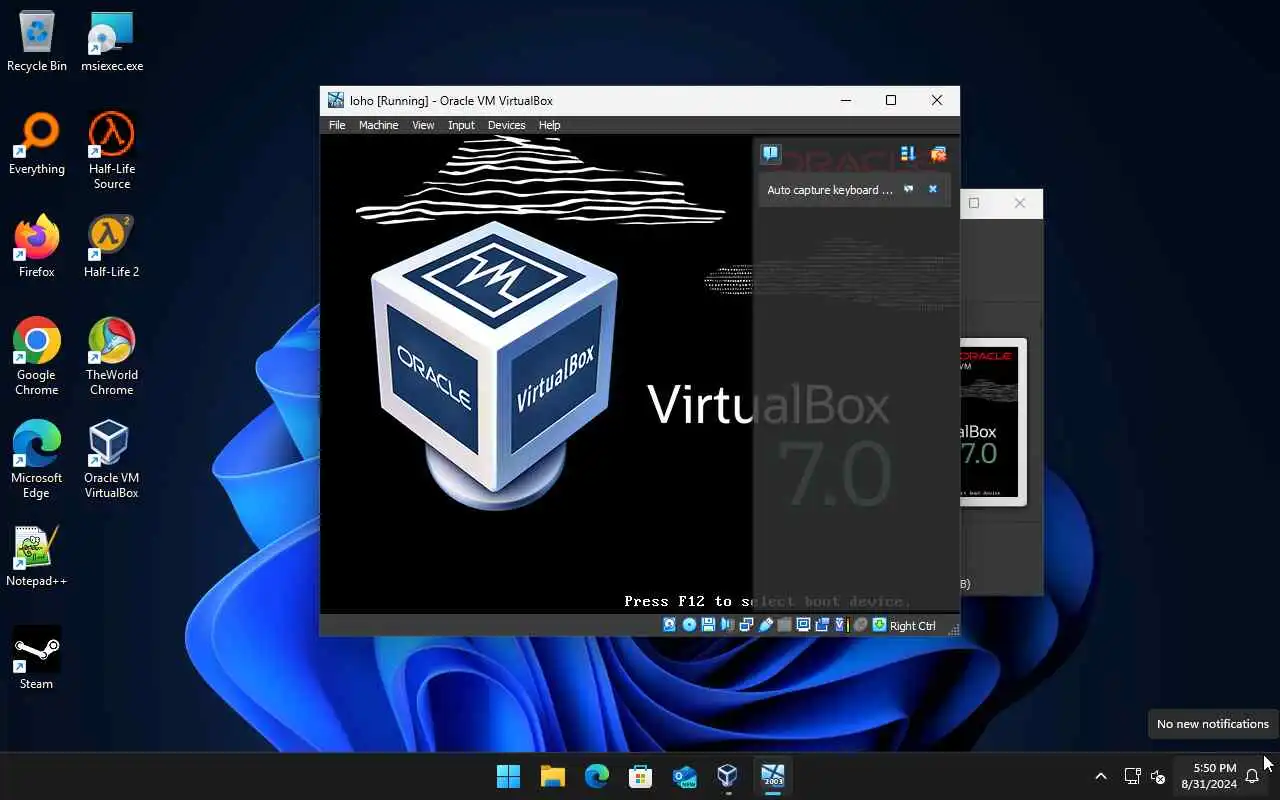The width and height of the screenshot is (1280, 800).
Task: Click the network adapters status icon
Action: [746, 625]
